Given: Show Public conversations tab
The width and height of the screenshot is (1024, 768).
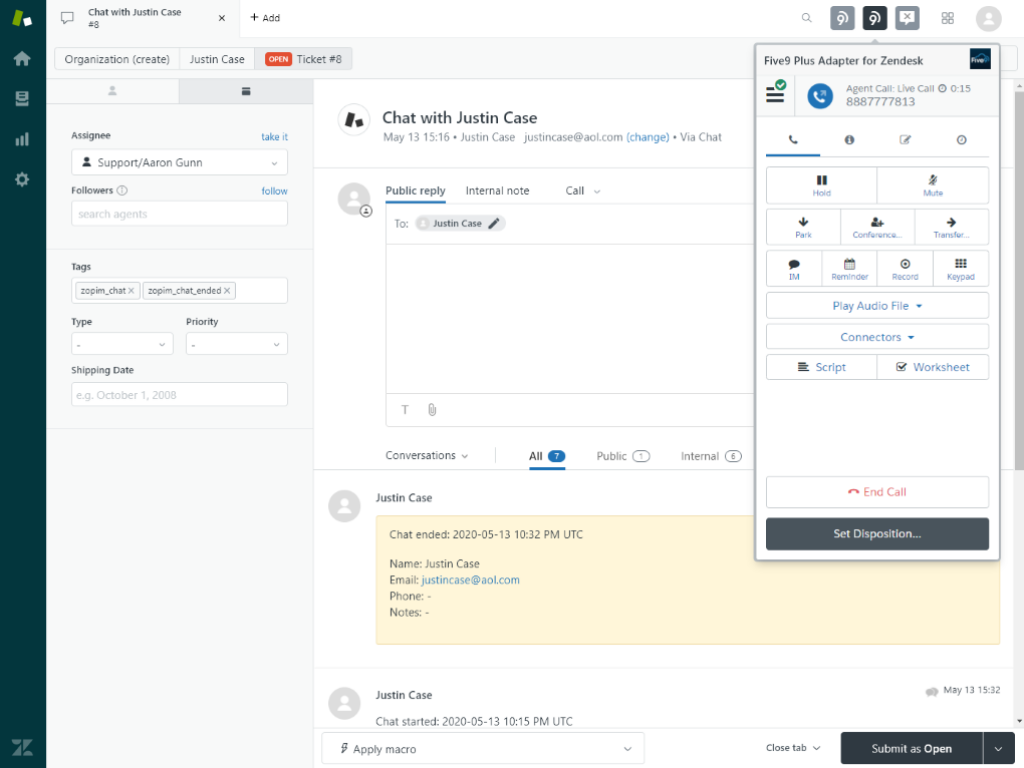Looking at the screenshot, I should [x=622, y=456].
